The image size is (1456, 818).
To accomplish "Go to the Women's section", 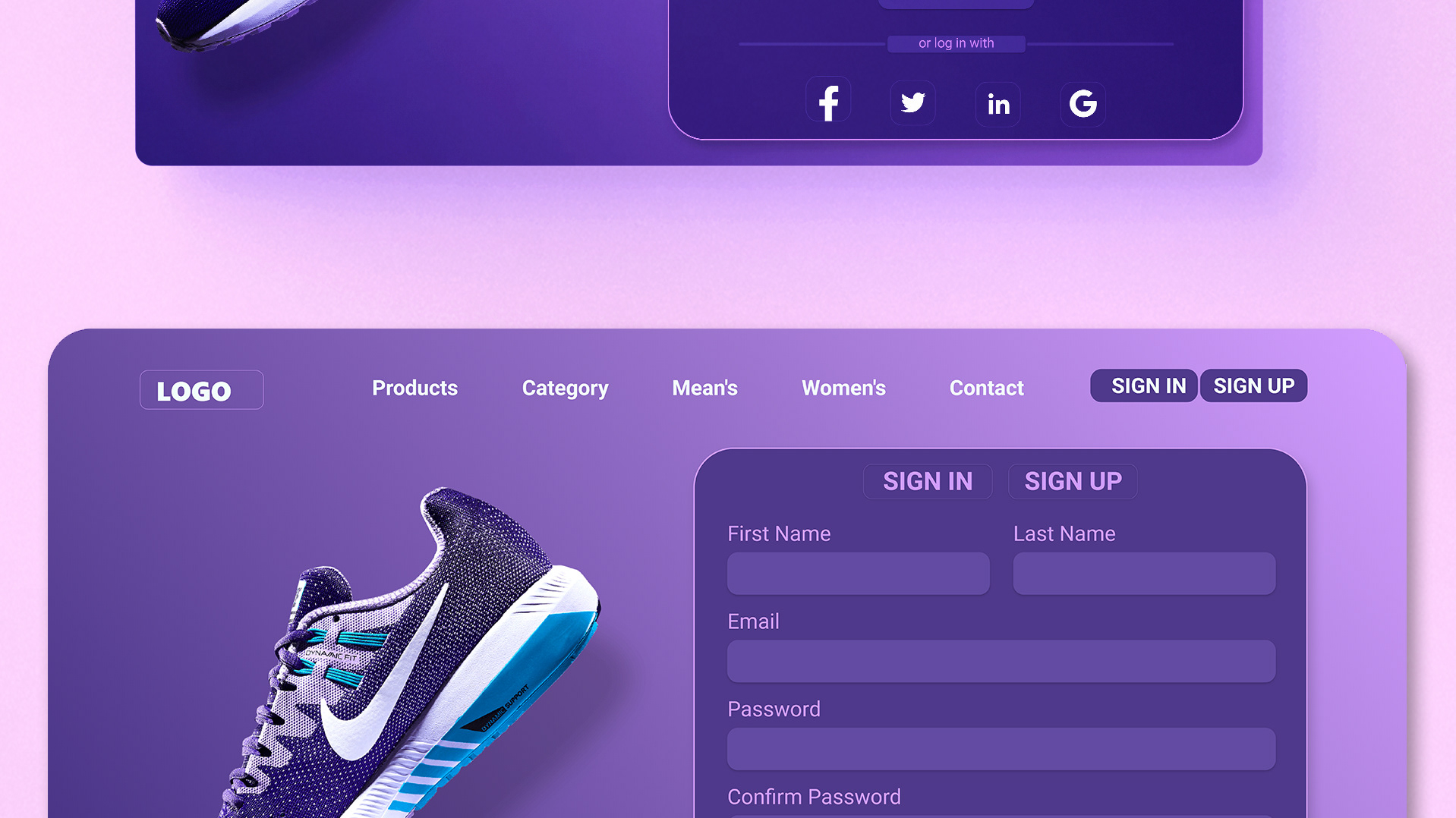I will click(843, 388).
